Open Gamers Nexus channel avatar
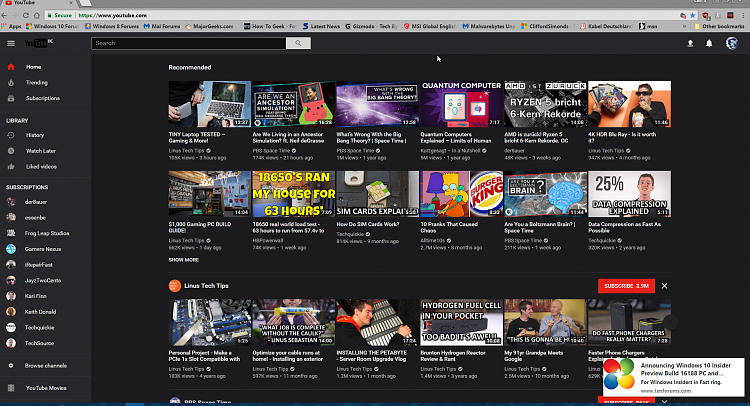Viewport: 750px width, 406px height. point(11,249)
